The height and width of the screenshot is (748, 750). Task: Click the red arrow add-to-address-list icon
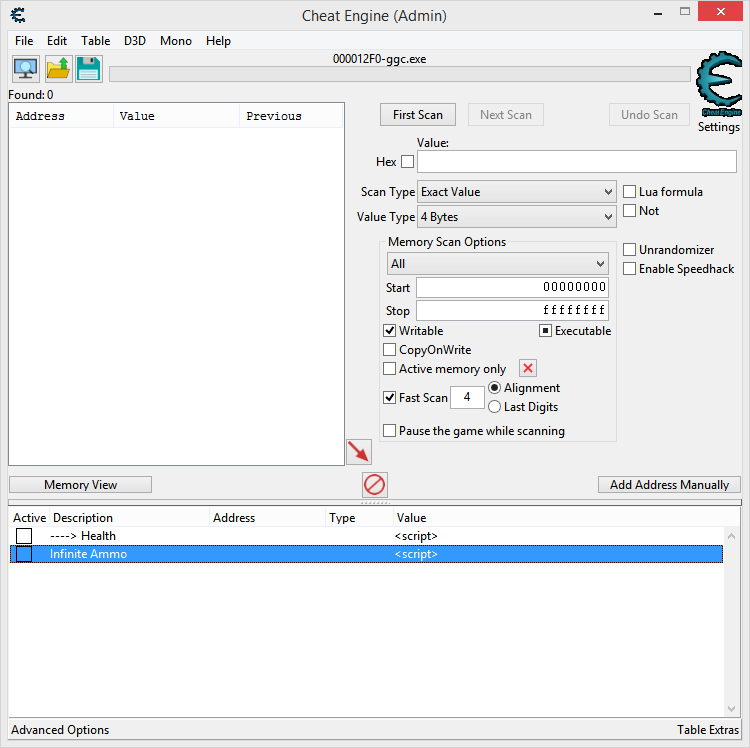click(359, 451)
